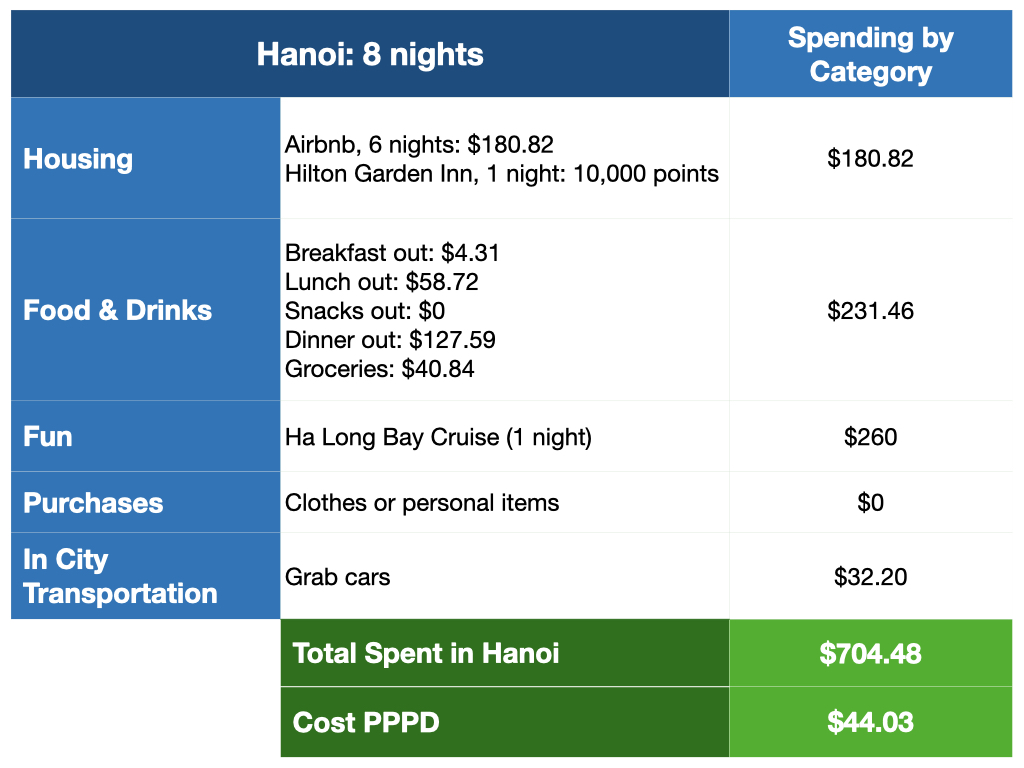The image size is (1024, 768).
Task: Click the 'In City Transportation' label
Action: pyautogui.click(x=120, y=576)
